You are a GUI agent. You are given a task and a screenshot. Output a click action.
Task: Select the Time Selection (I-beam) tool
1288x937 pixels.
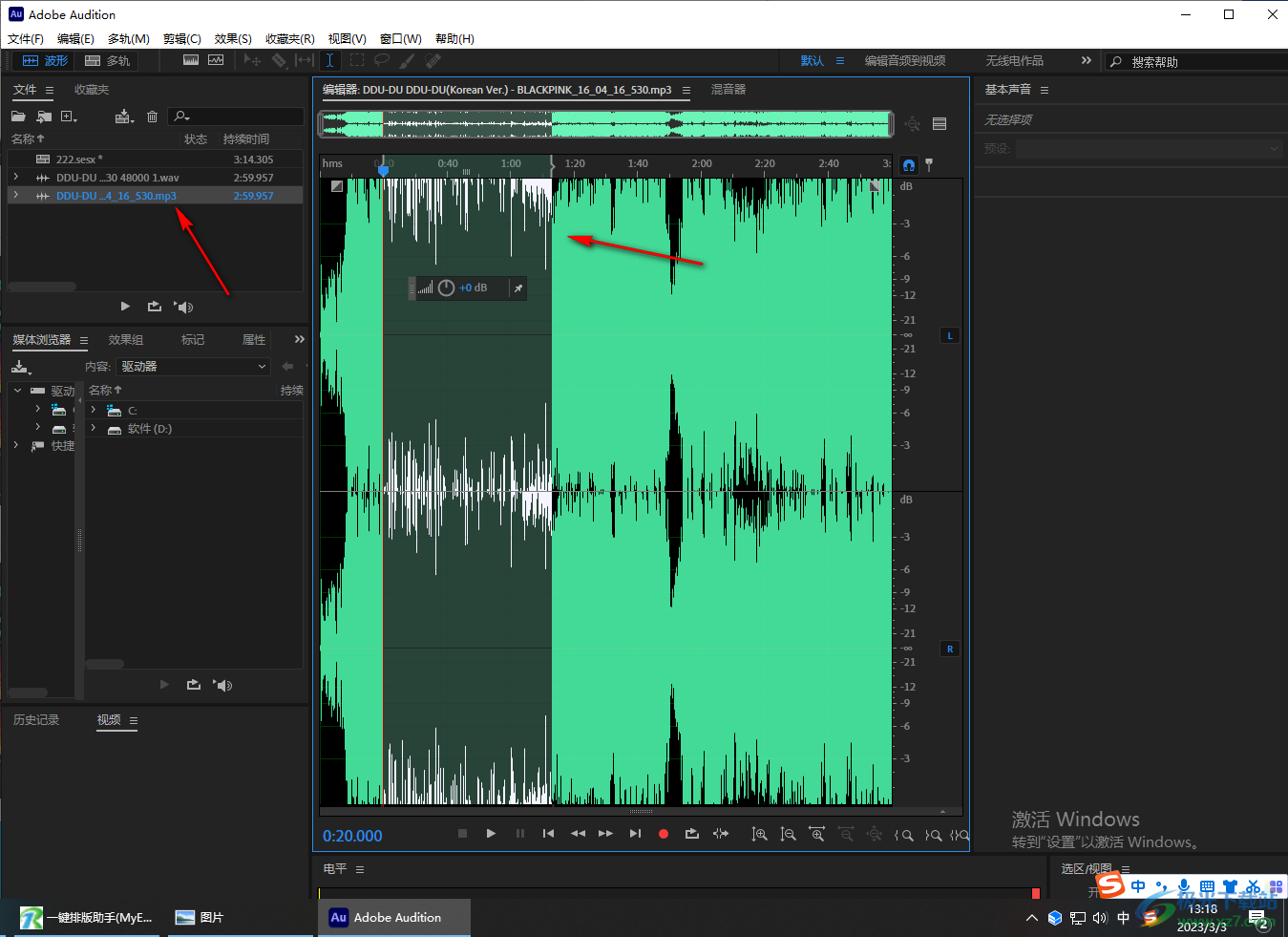(x=329, y=60)
